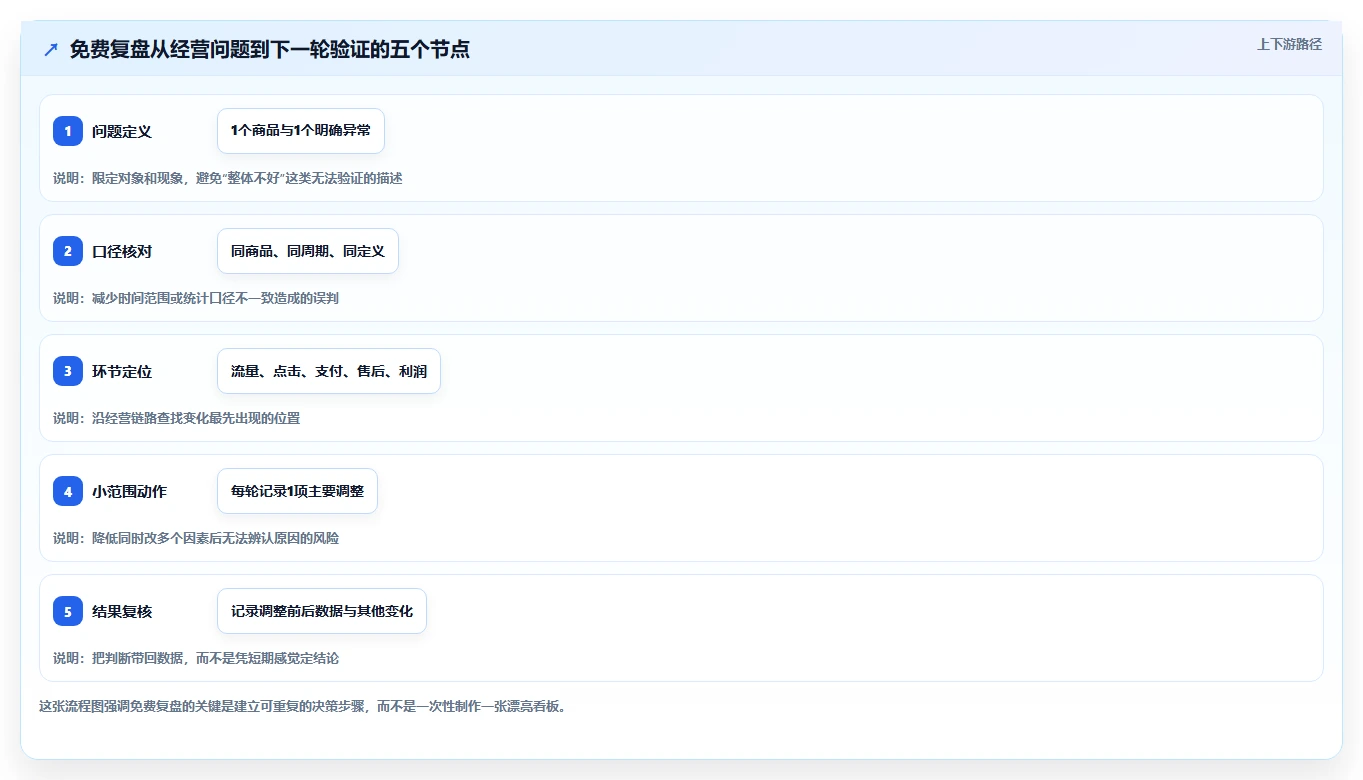Click the '流量、点击、支付、售后、利润' chip
1363x780 pixels.
click(x=329, y=371)
